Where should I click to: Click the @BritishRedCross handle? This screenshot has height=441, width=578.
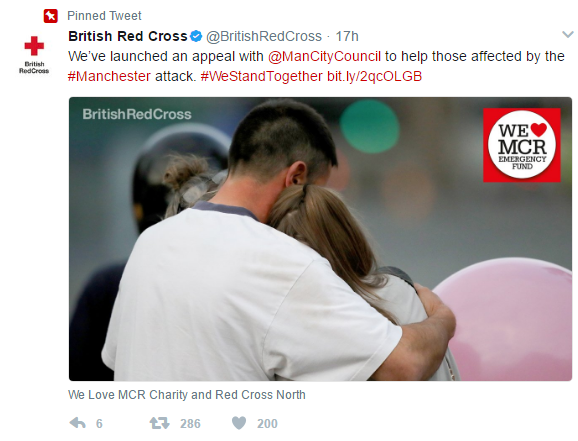(264, 36)
